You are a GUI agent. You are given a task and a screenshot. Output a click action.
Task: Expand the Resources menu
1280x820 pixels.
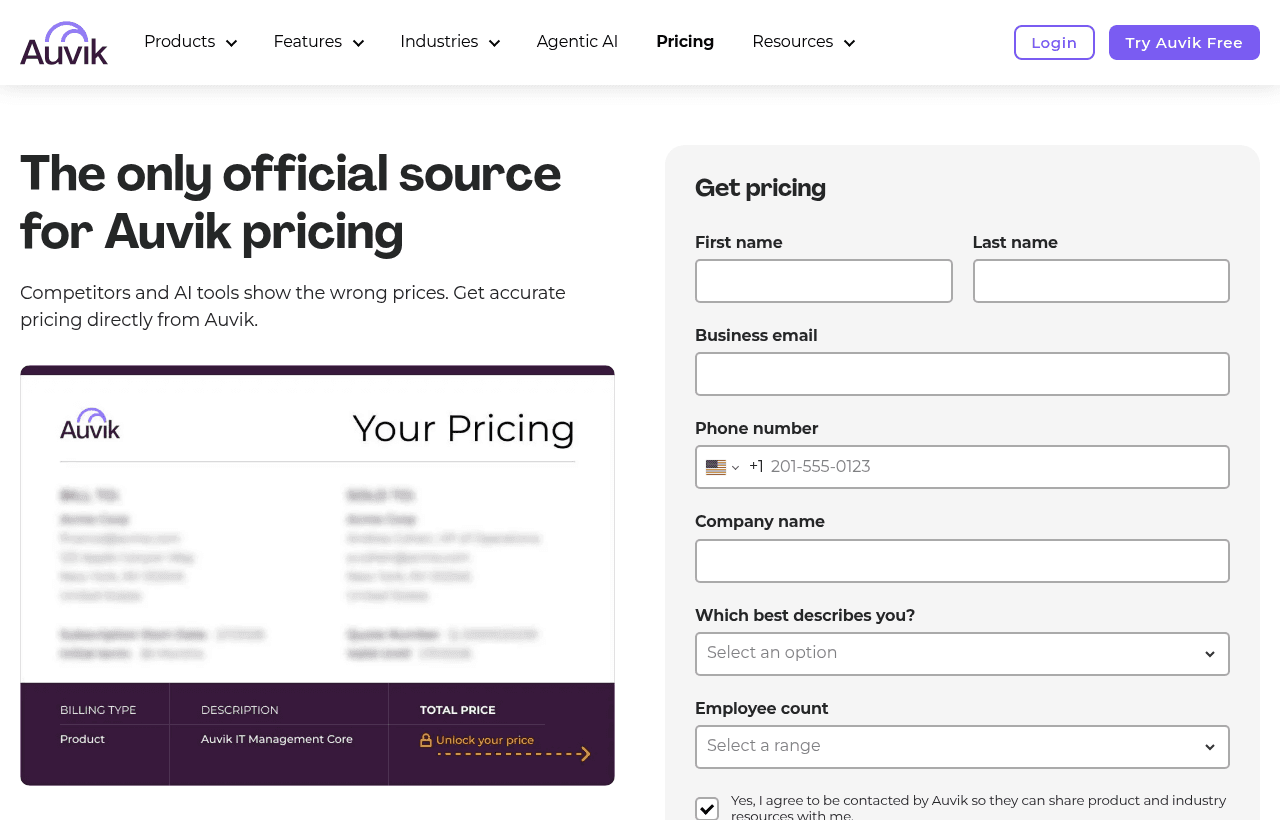click(804, 42)
